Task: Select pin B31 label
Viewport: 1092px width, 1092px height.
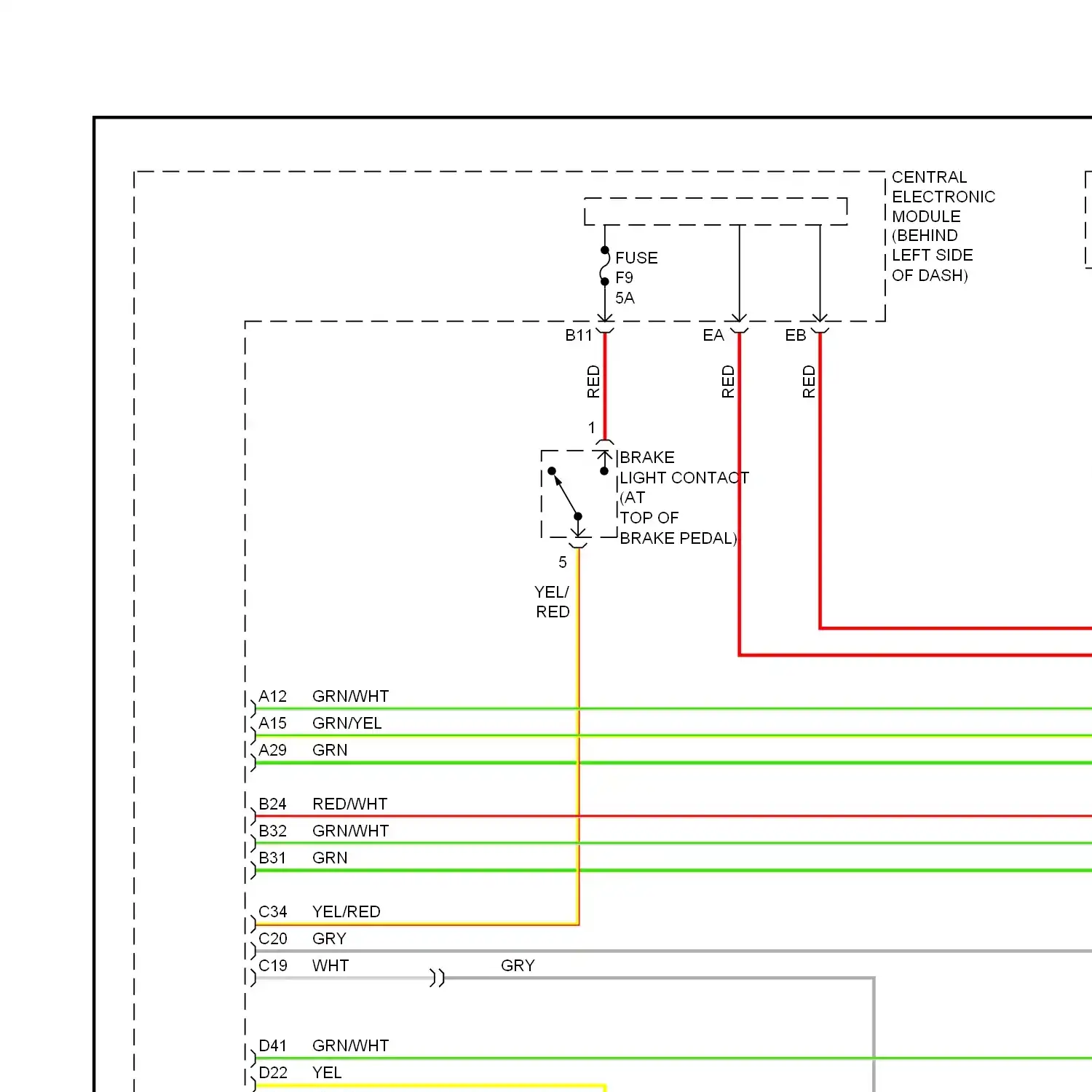Action: tap(273, 858)
